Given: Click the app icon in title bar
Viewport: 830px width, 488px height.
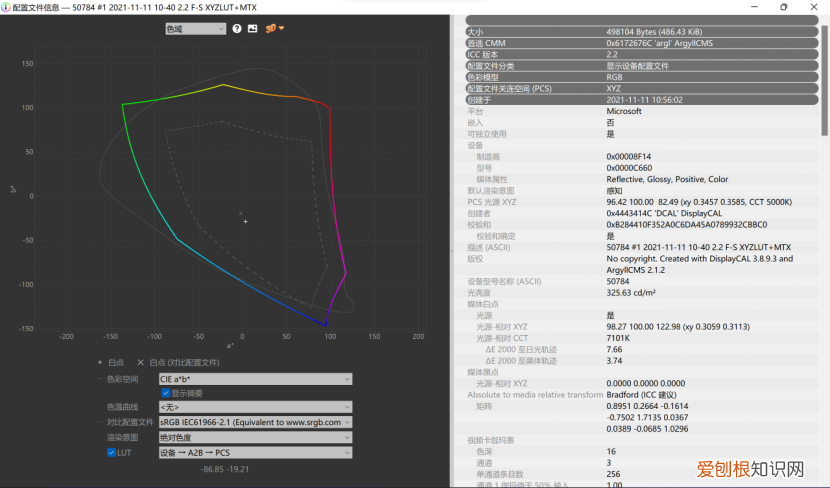Looking at the screenshot, I should click(x=7, y=7).
